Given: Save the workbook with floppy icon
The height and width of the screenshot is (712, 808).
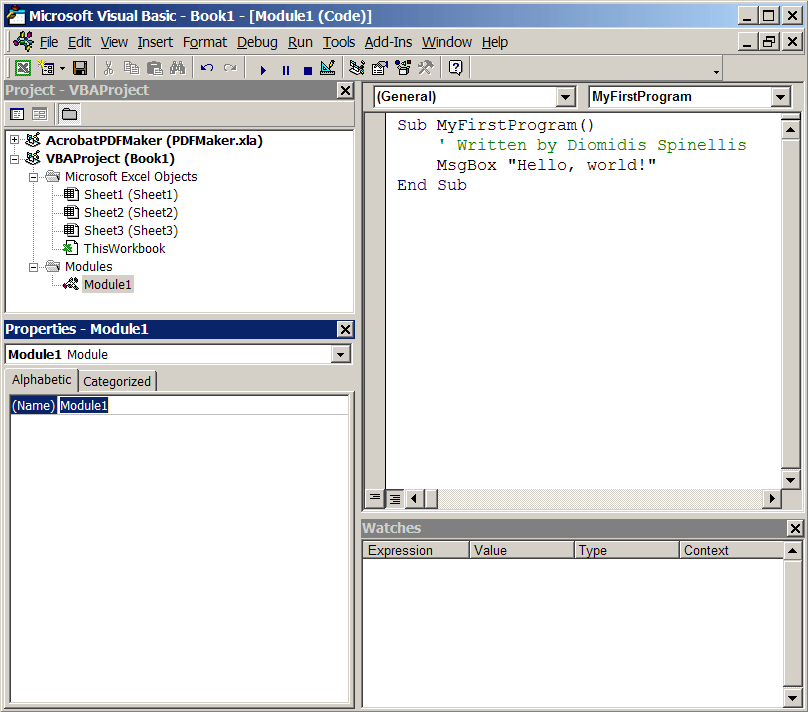Looking at the screenshot, I should tap(80, 68).
